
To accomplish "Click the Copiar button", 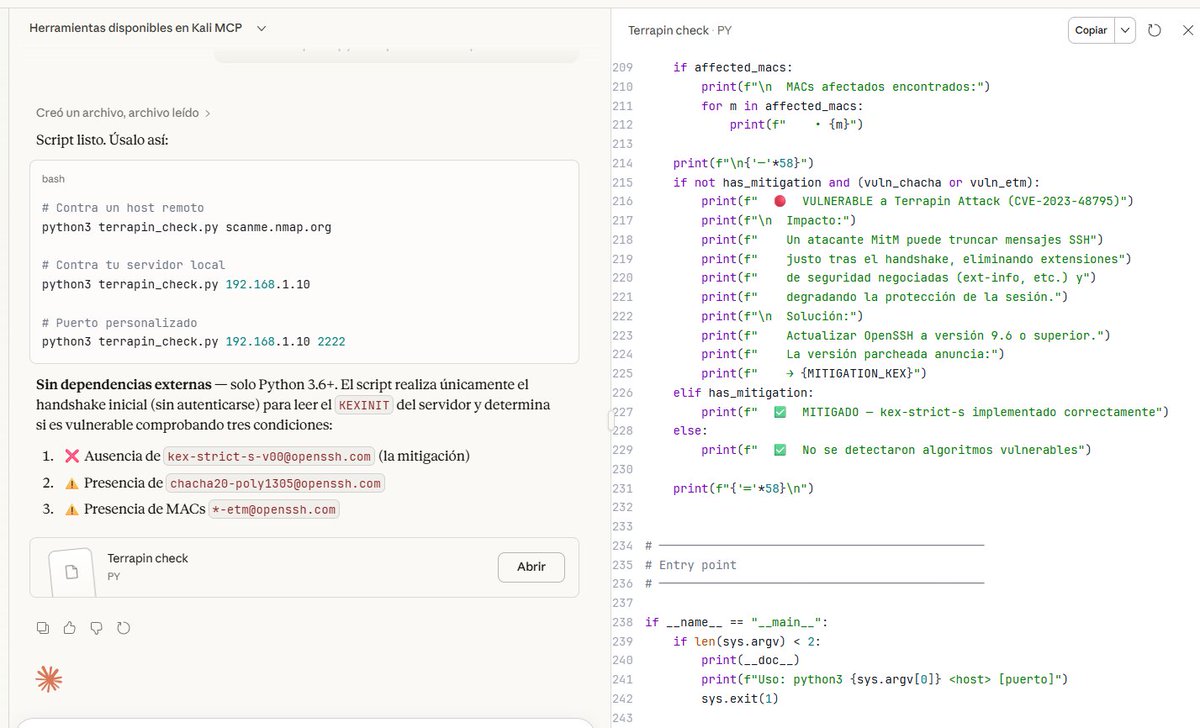I will [x=1091, y=30].
